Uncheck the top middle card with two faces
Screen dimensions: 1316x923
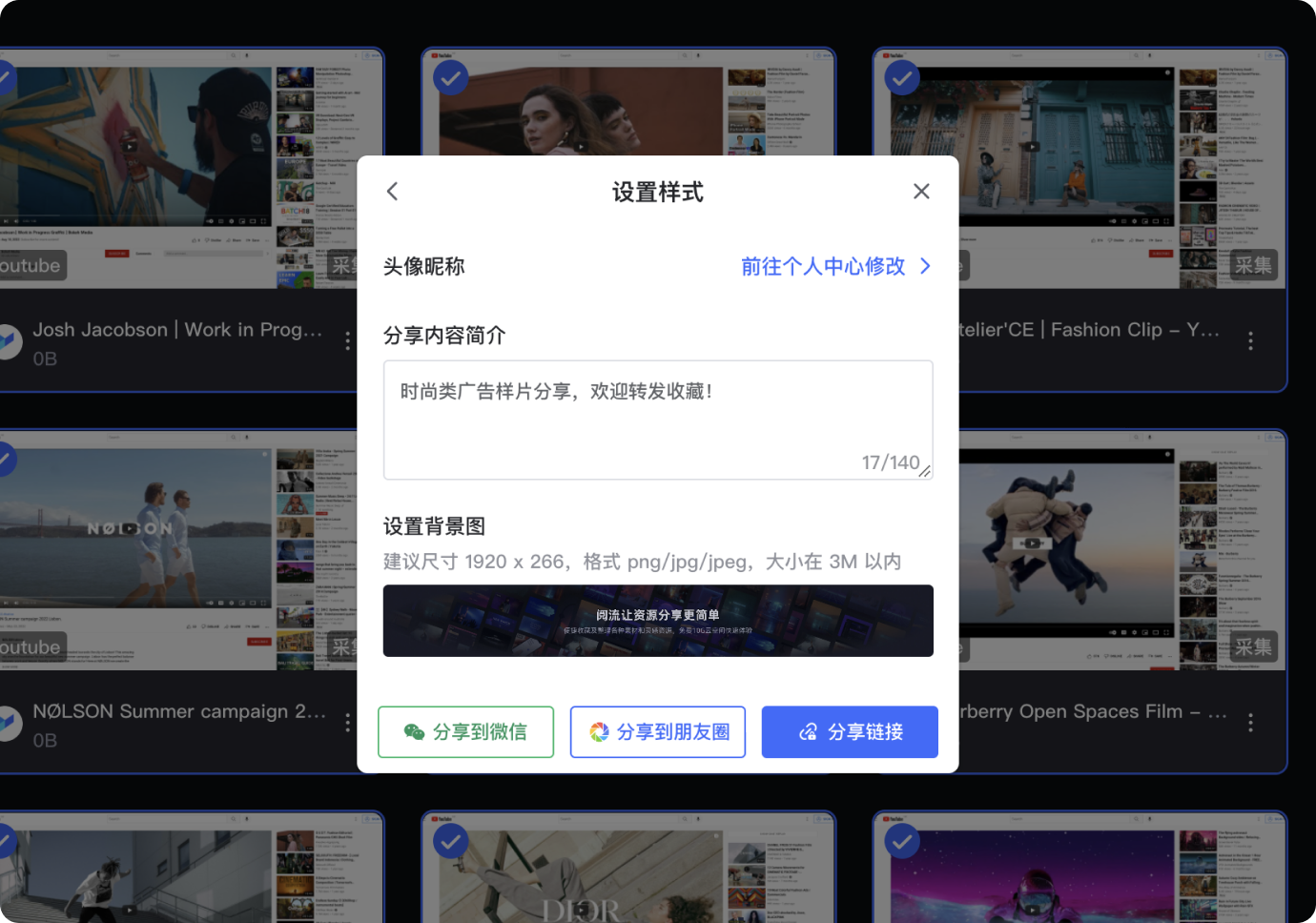(x=451, y=77)
